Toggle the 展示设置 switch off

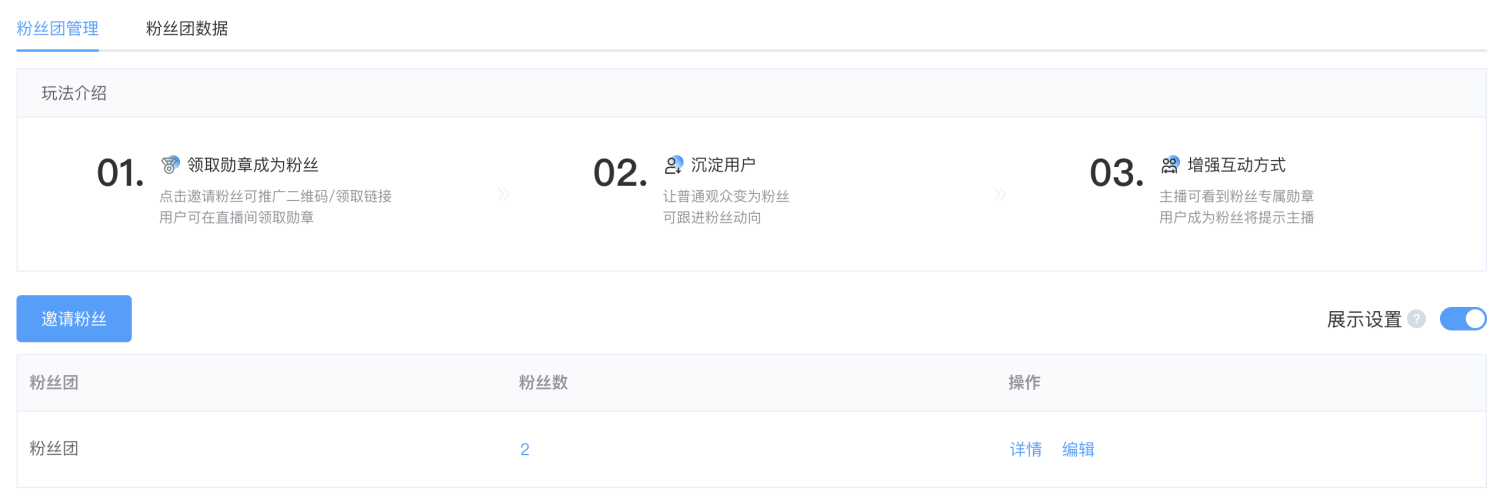(1463, 319)
